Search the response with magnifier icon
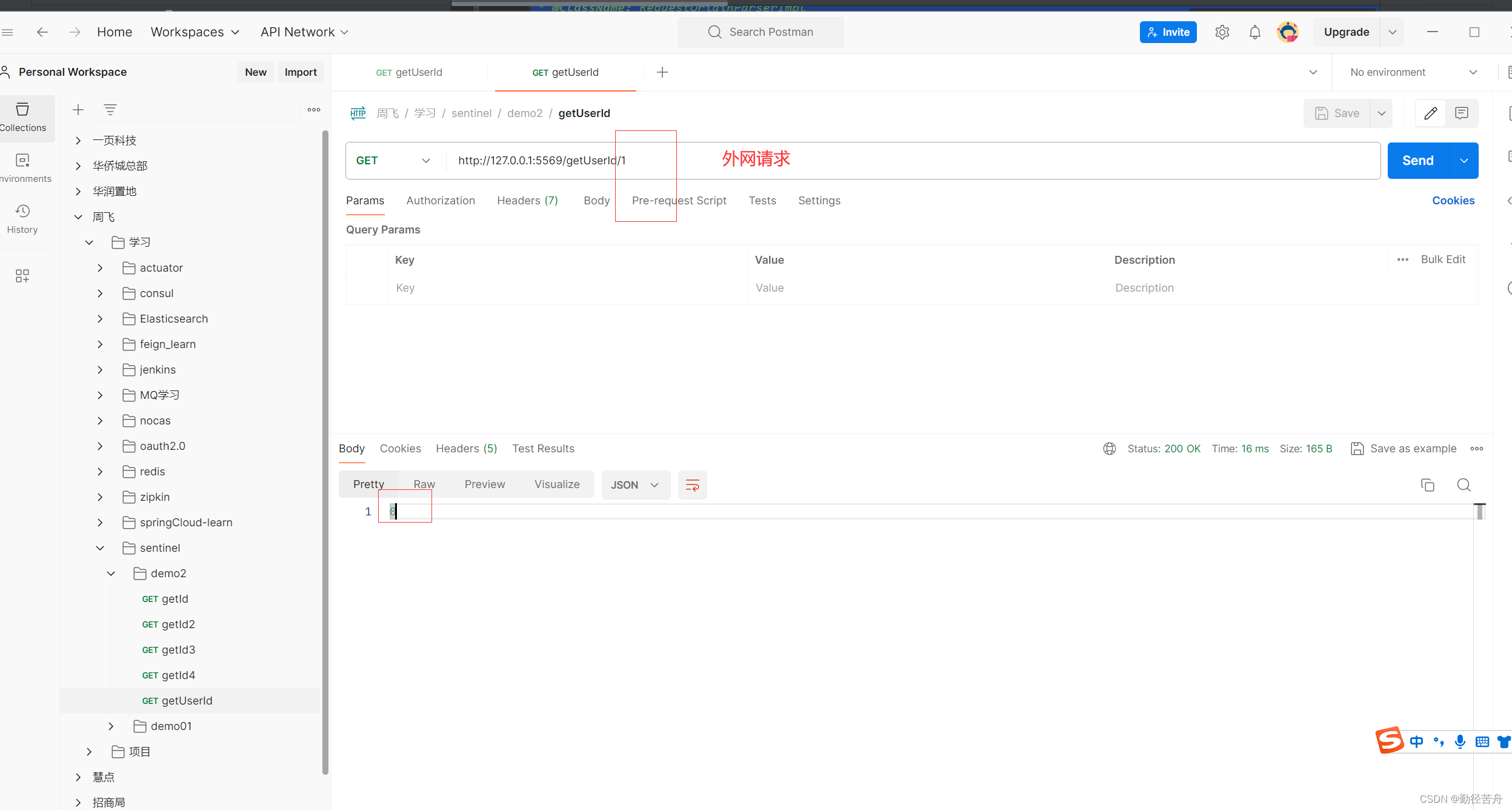 (1464, 485)
